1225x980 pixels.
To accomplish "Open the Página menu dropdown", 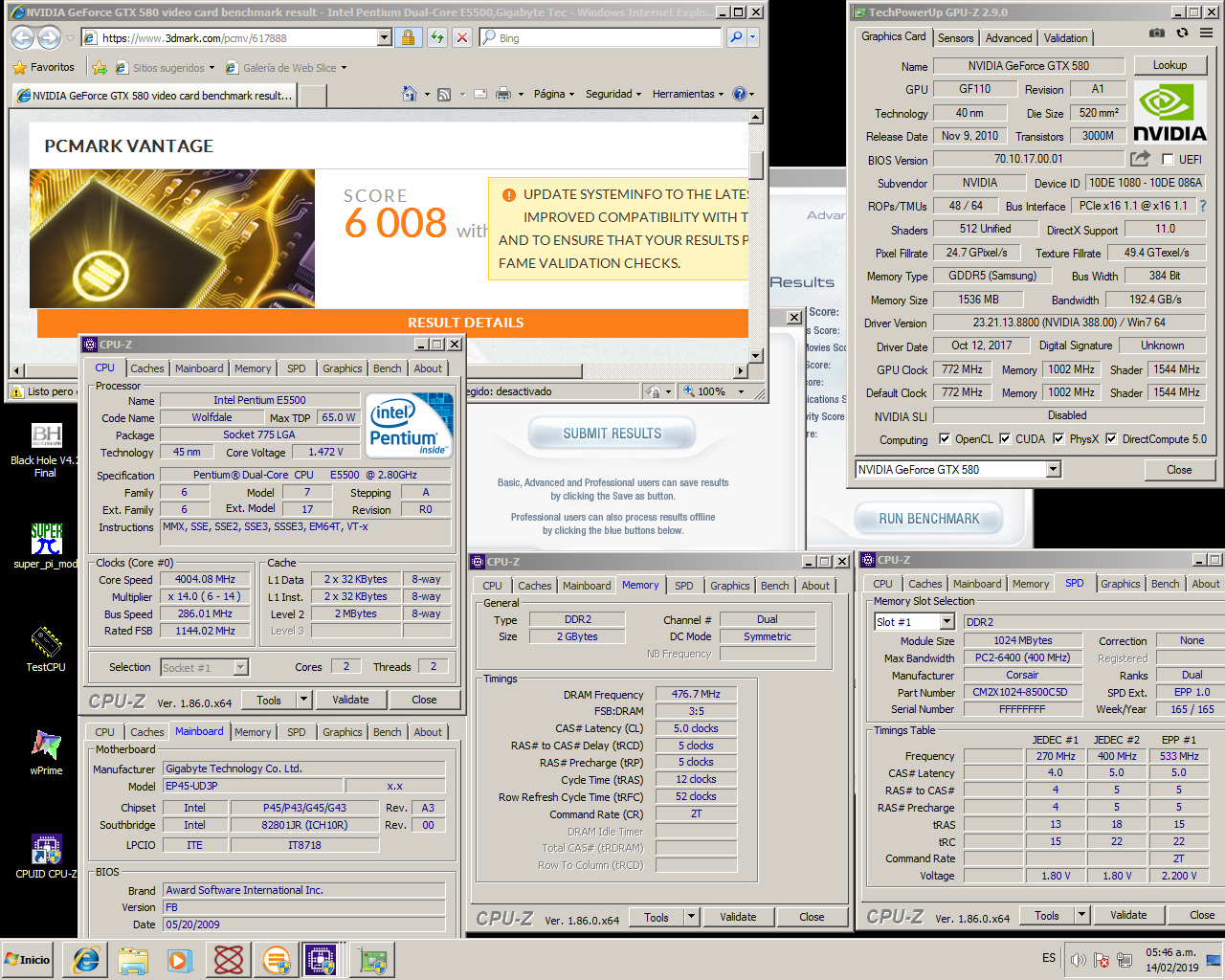I will [553, 94].
